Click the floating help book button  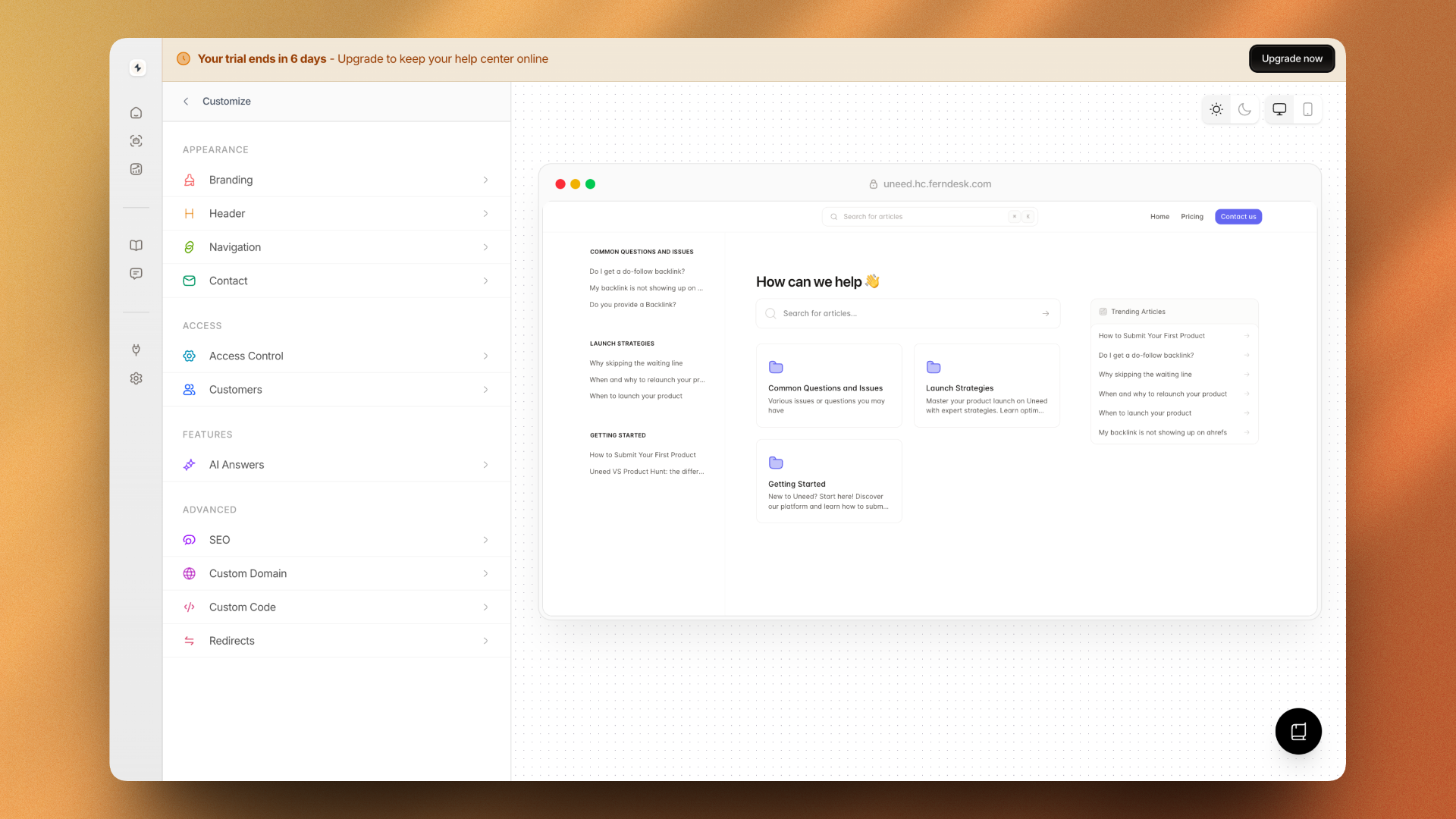(1298, 731)
